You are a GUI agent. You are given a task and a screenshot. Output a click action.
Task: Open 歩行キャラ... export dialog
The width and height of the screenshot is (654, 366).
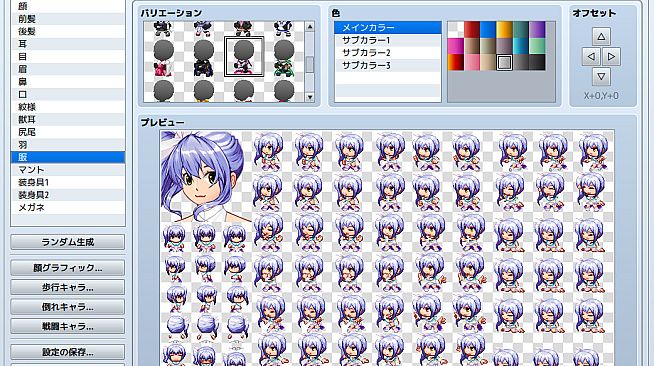point(68,287)
